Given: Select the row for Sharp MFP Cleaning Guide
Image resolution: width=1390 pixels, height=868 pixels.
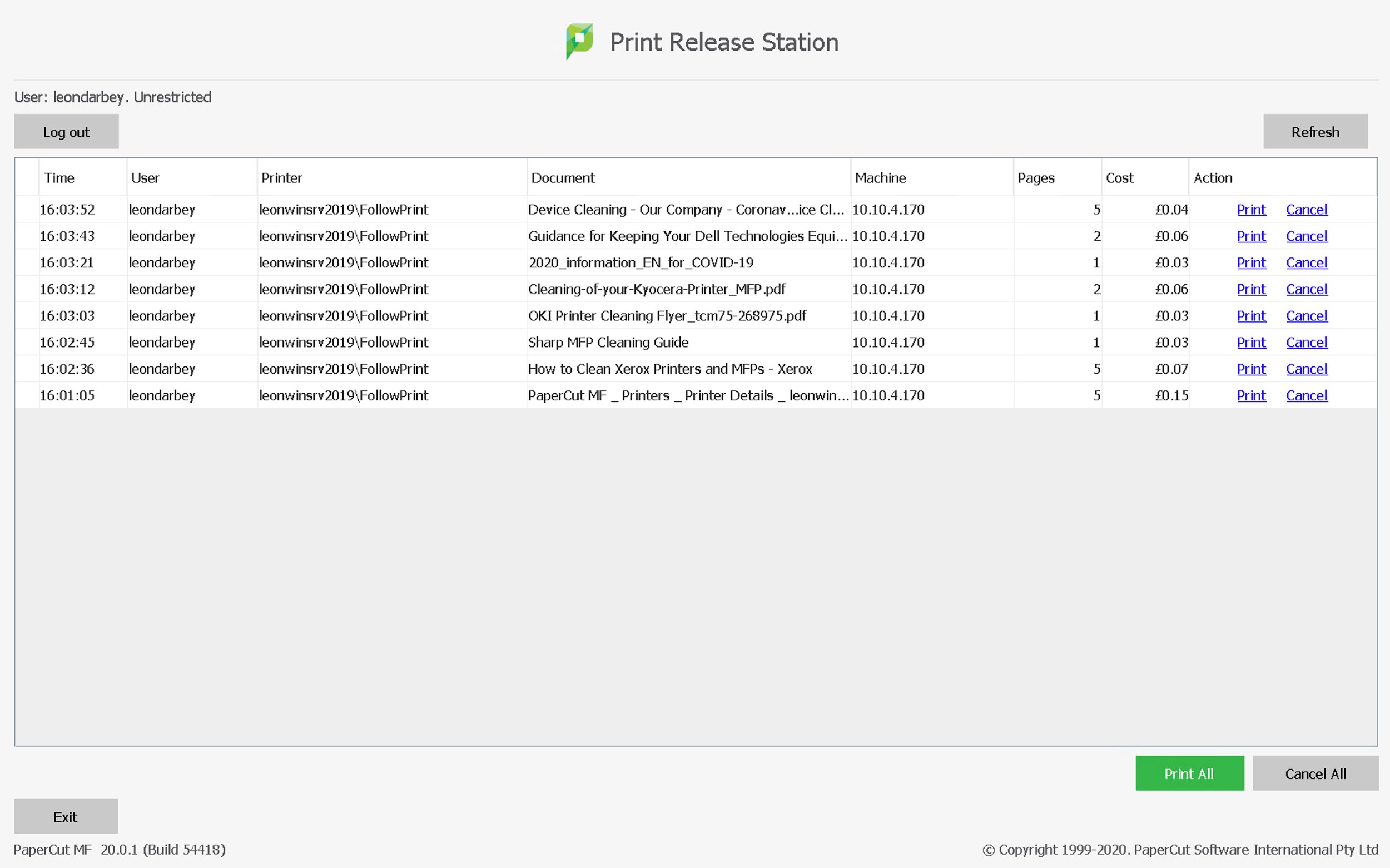Looking at the screenshot, I should (608, 342).
